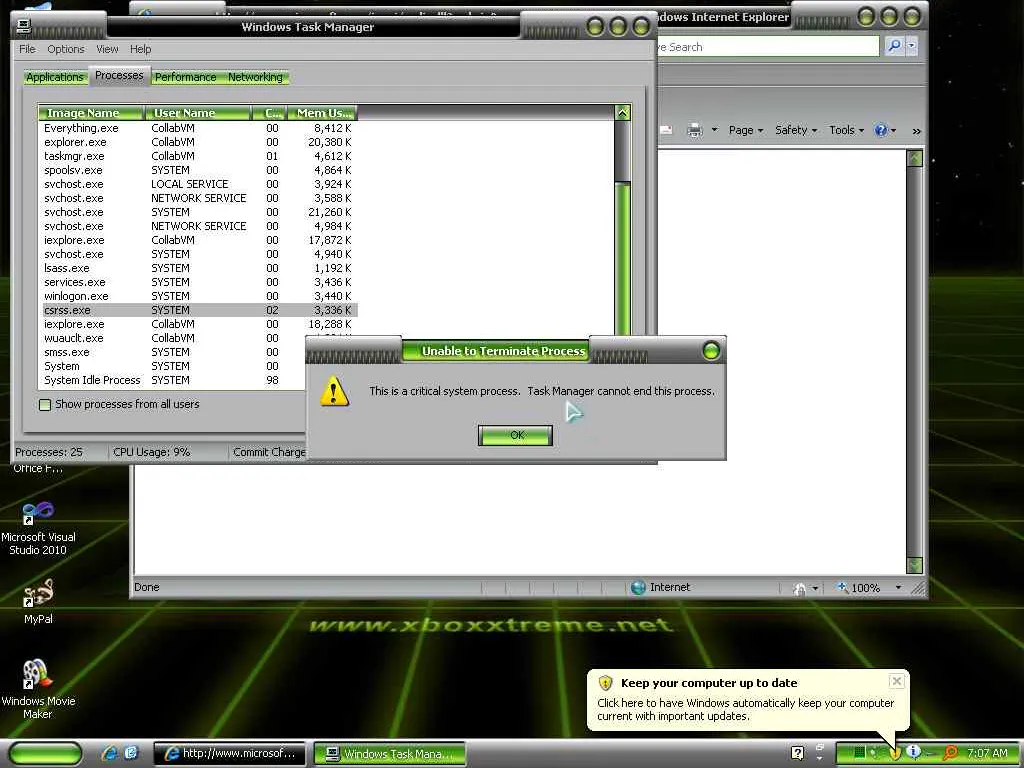Select the winlogon.exe process row
The image size is (1024, 768).
(x=198, y=296)
